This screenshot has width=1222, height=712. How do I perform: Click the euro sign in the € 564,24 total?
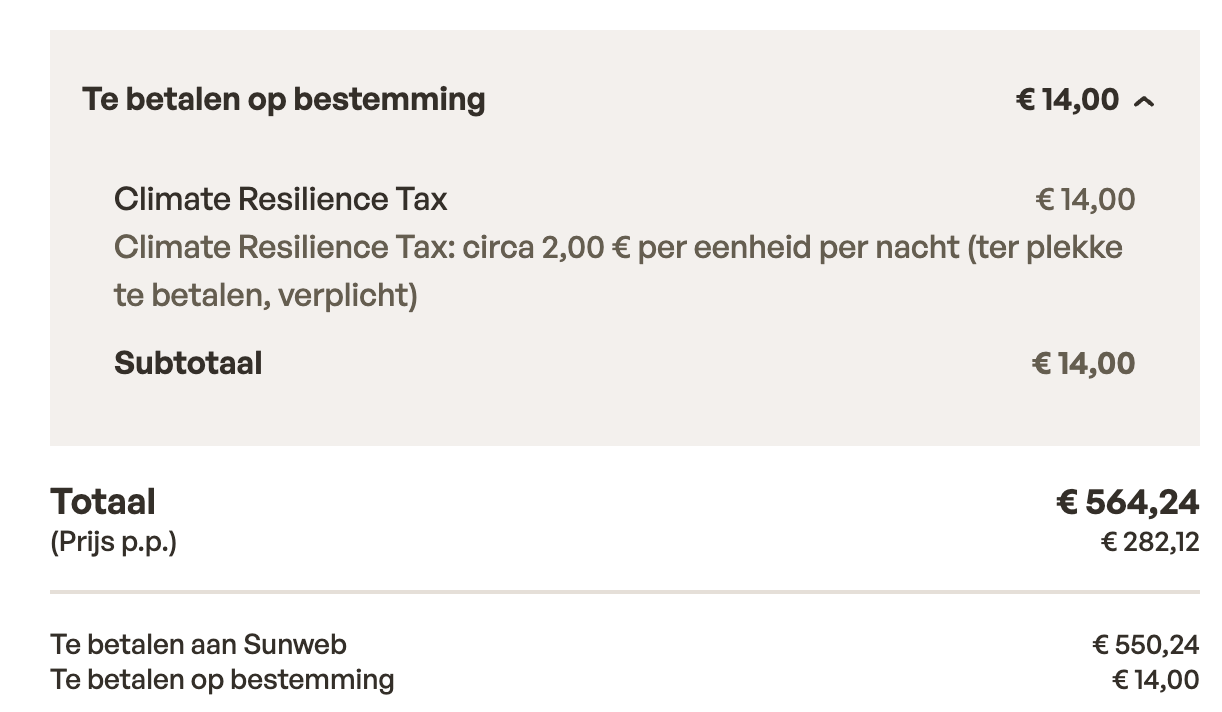pyautogui.click(x=1066, y=502)
